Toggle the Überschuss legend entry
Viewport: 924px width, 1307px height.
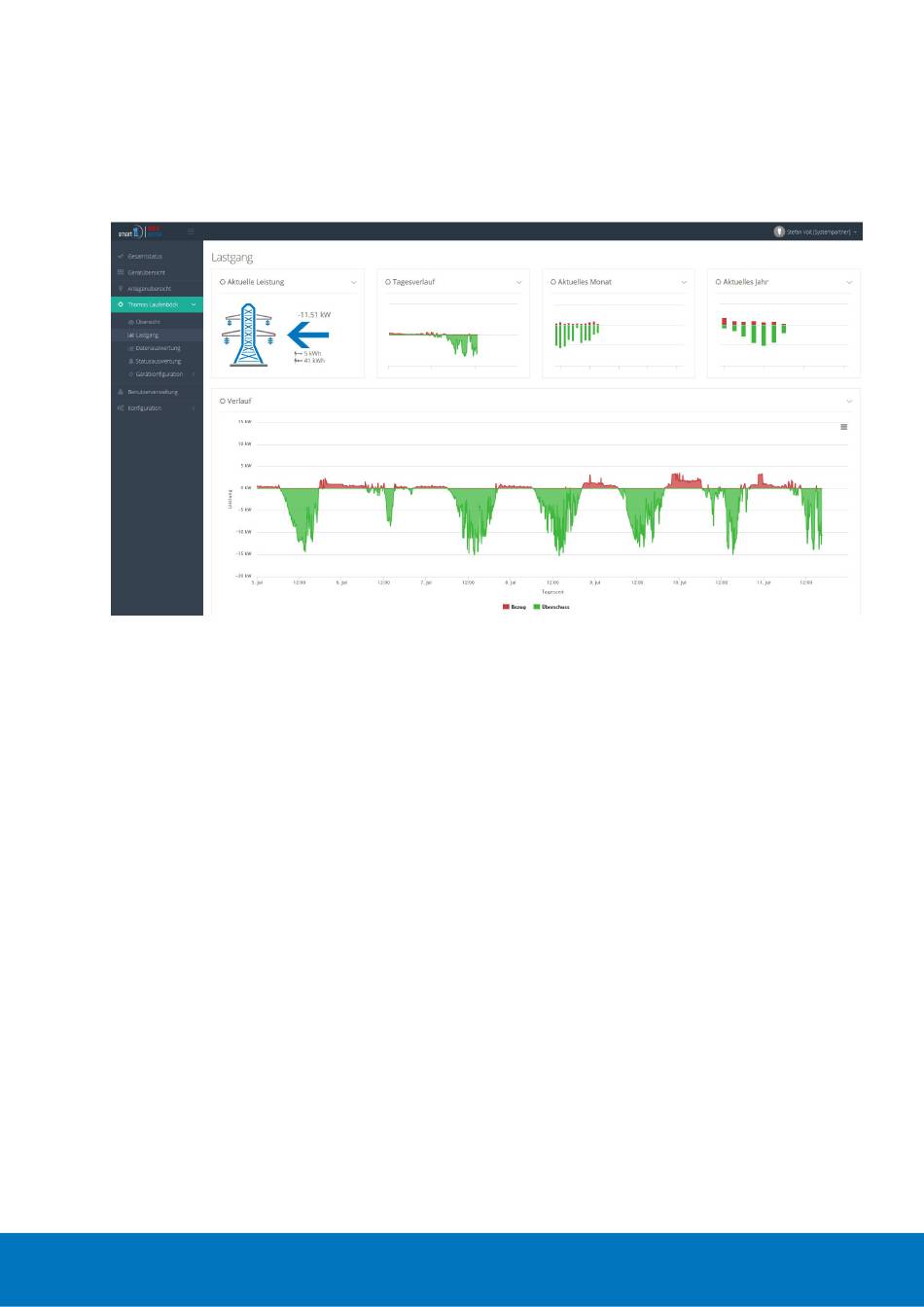(551, 607)
